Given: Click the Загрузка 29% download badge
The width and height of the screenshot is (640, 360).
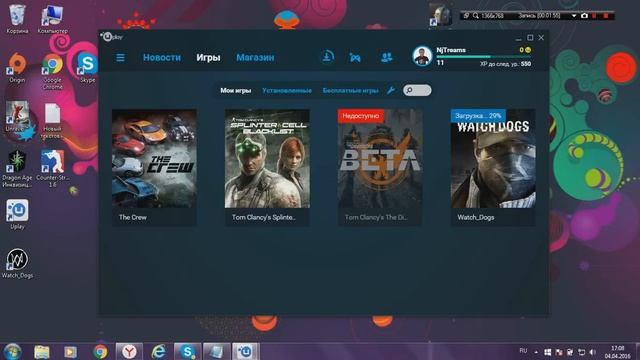Looking at the screenshot, I should (x=478, y=116).
